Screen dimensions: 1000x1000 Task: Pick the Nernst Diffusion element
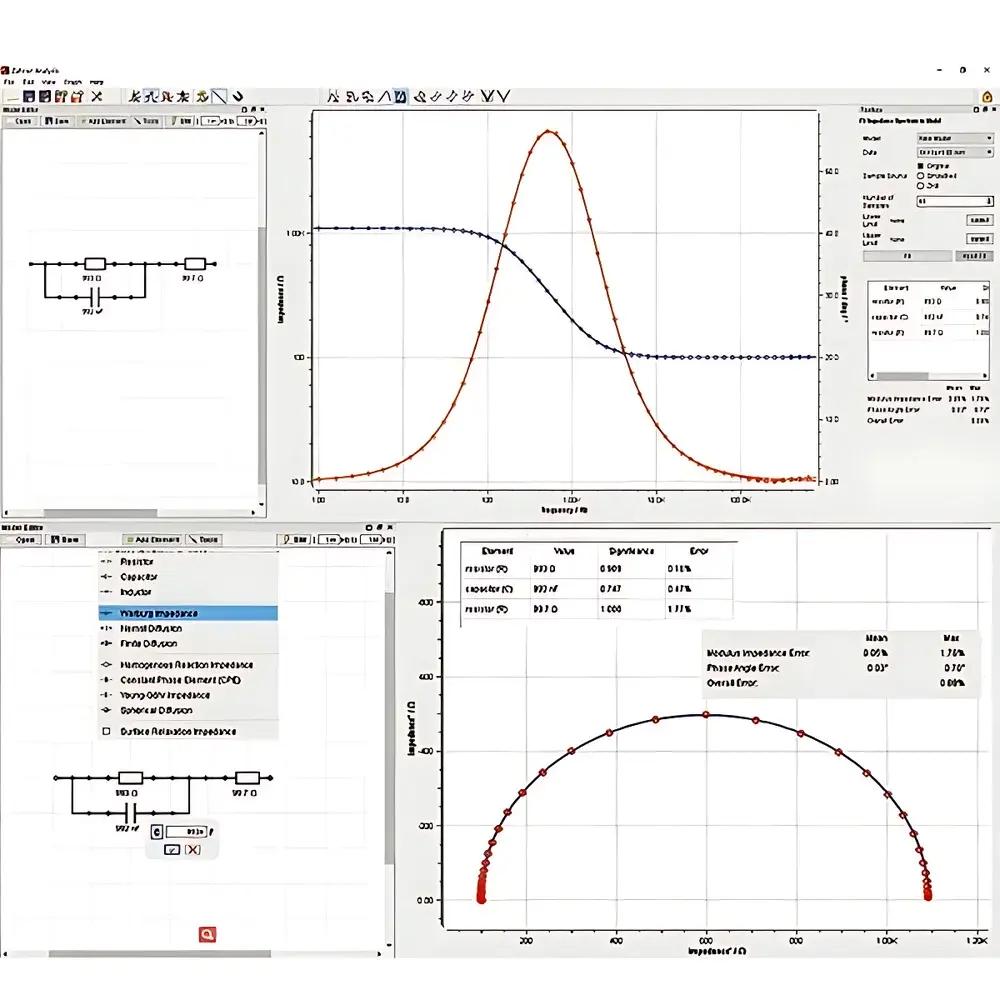180,628
